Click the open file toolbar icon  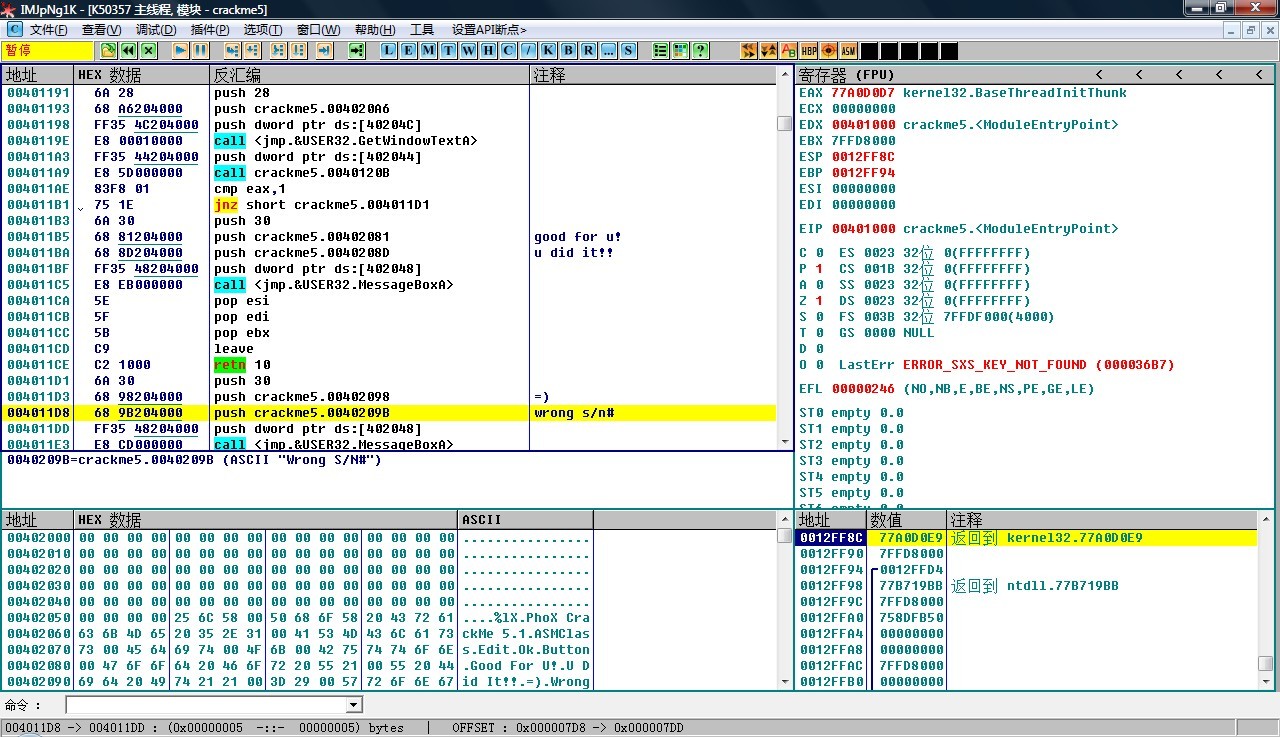[107, 50]
